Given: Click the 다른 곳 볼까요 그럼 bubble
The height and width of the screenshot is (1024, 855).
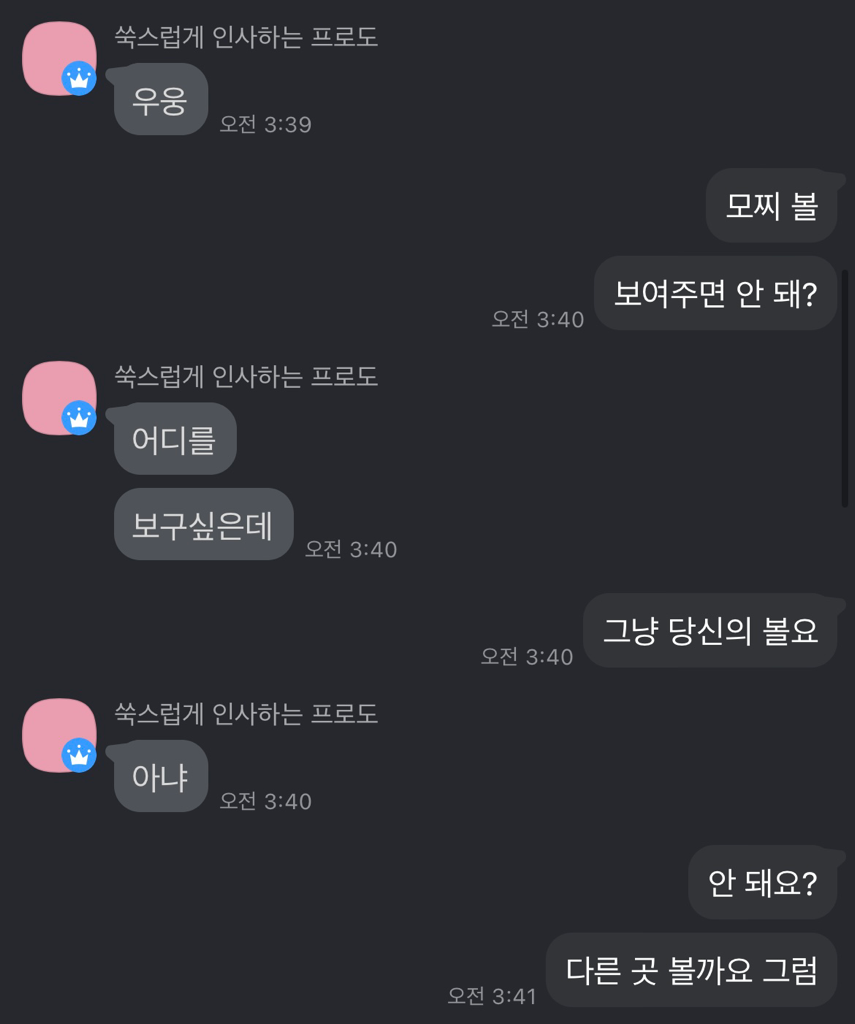Looking at the screenshot, I should point(691,970).
